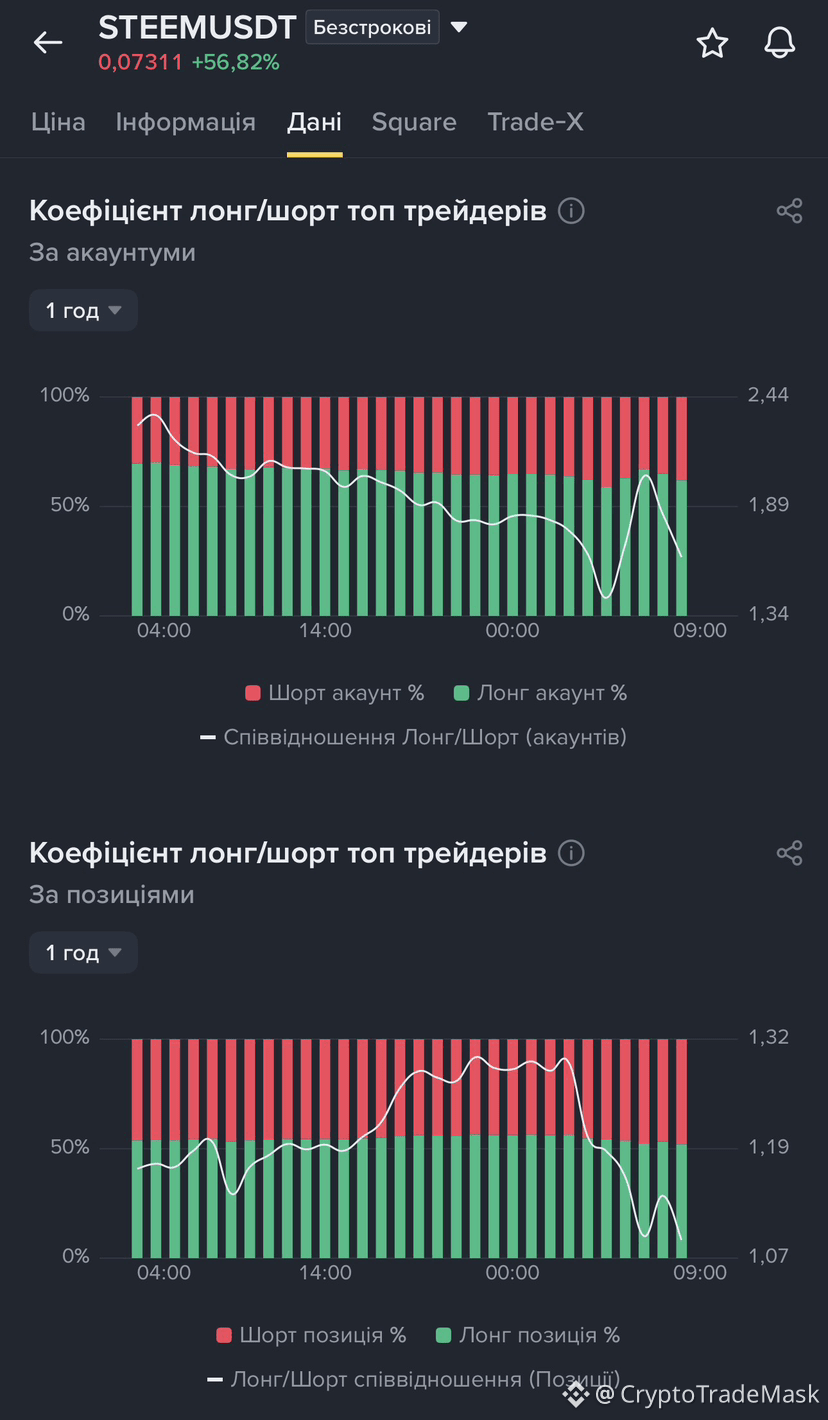The width and height of the screenshot is (828, 1420).
Task: Open price alerts via bell icon
Action: 779,43
